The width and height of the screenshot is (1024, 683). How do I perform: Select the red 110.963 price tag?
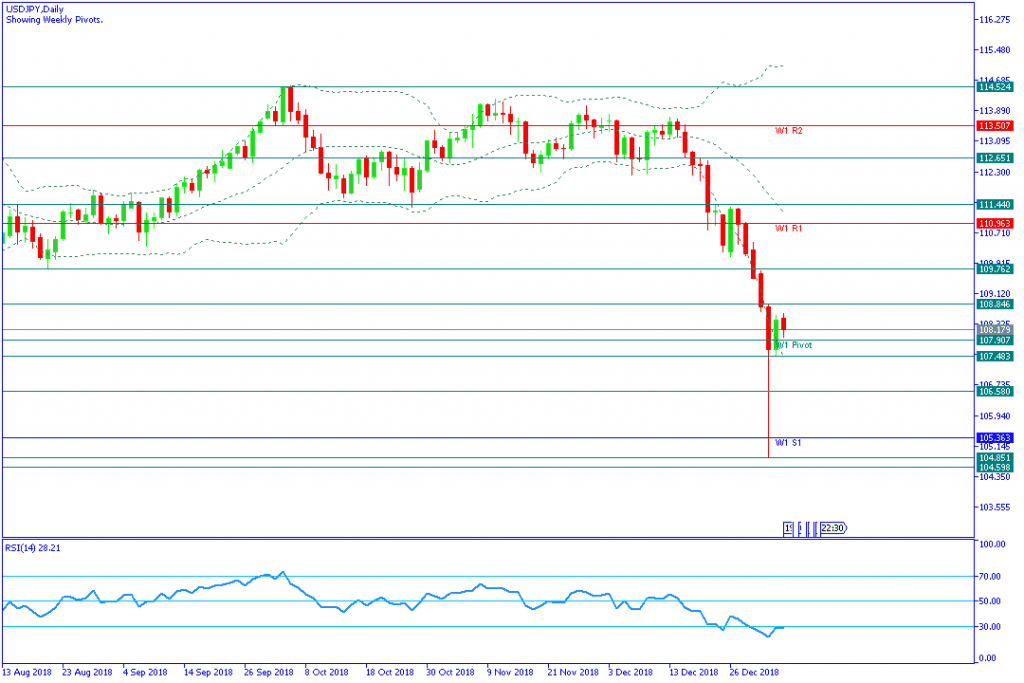[995, 223]
